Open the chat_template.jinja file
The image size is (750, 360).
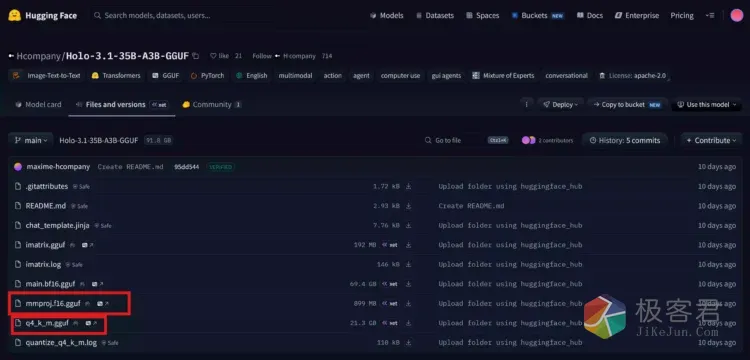point(57,226)
